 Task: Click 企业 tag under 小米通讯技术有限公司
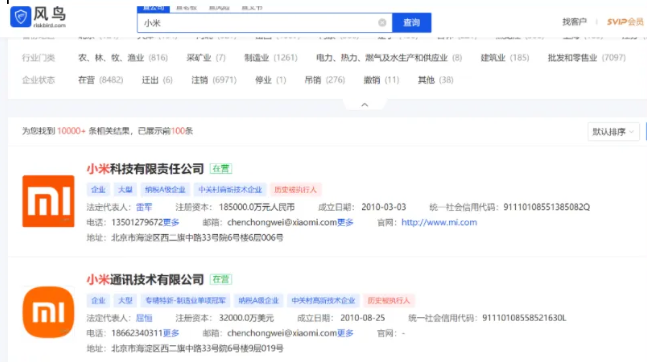coord(98,300)
